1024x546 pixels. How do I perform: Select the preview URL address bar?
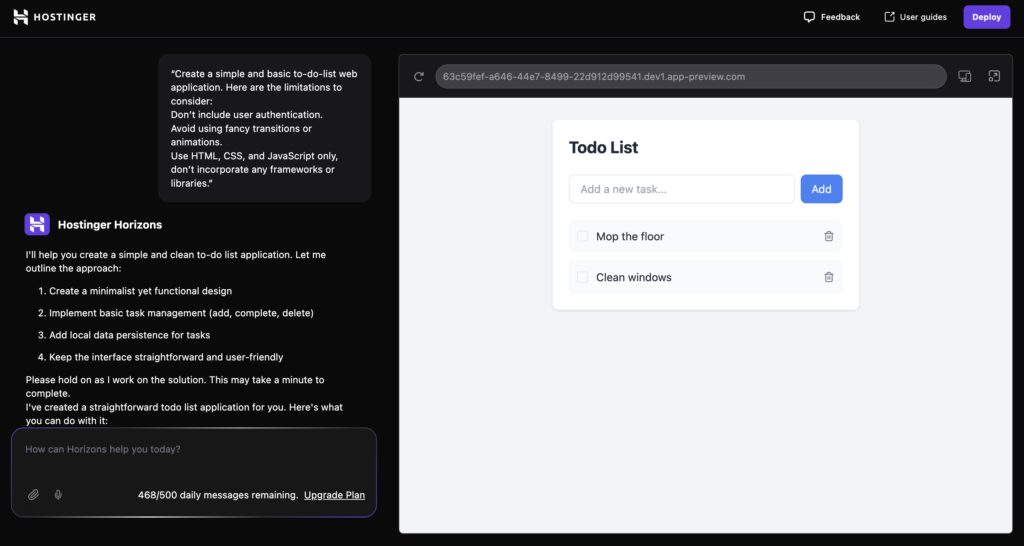pyautogui.click(x=690, y=76)
